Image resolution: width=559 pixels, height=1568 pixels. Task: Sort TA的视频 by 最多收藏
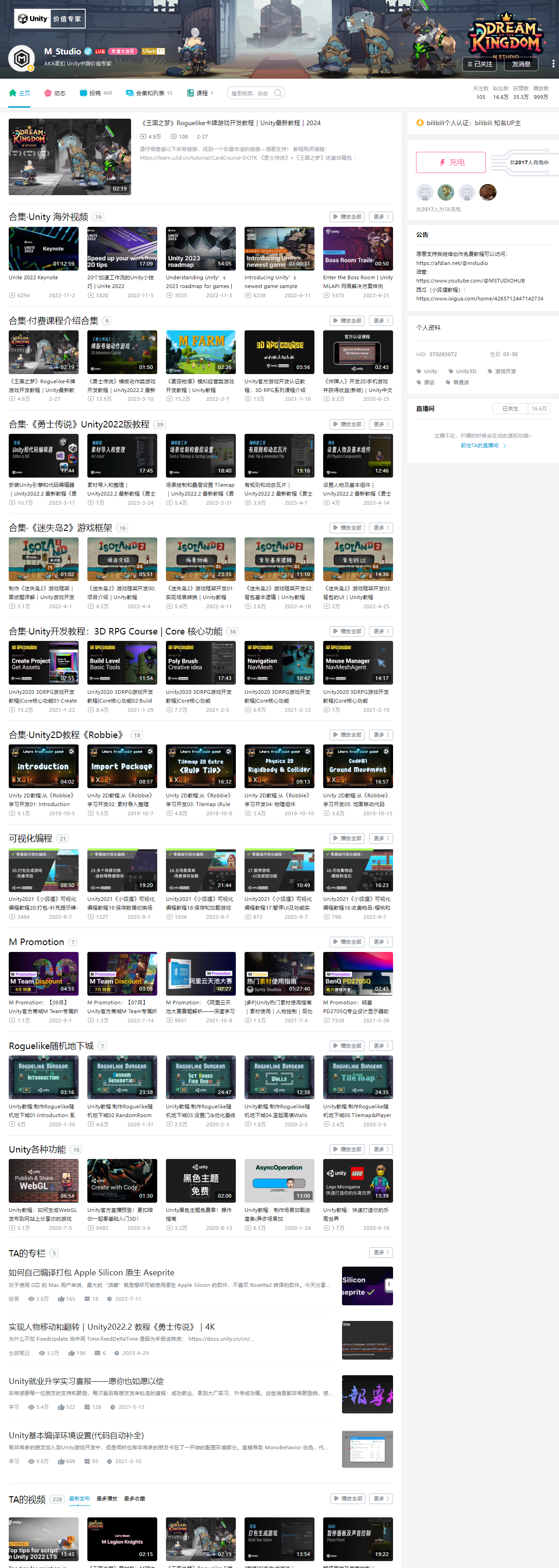[x=134, y=1499]
